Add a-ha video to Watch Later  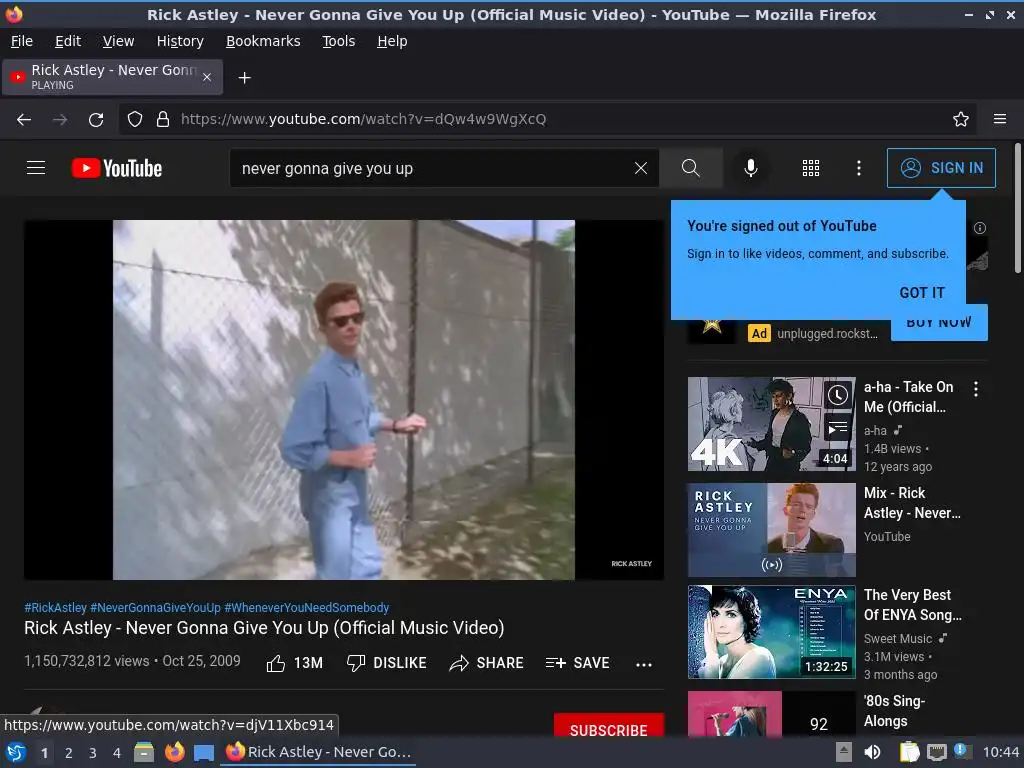pos(838,394)
